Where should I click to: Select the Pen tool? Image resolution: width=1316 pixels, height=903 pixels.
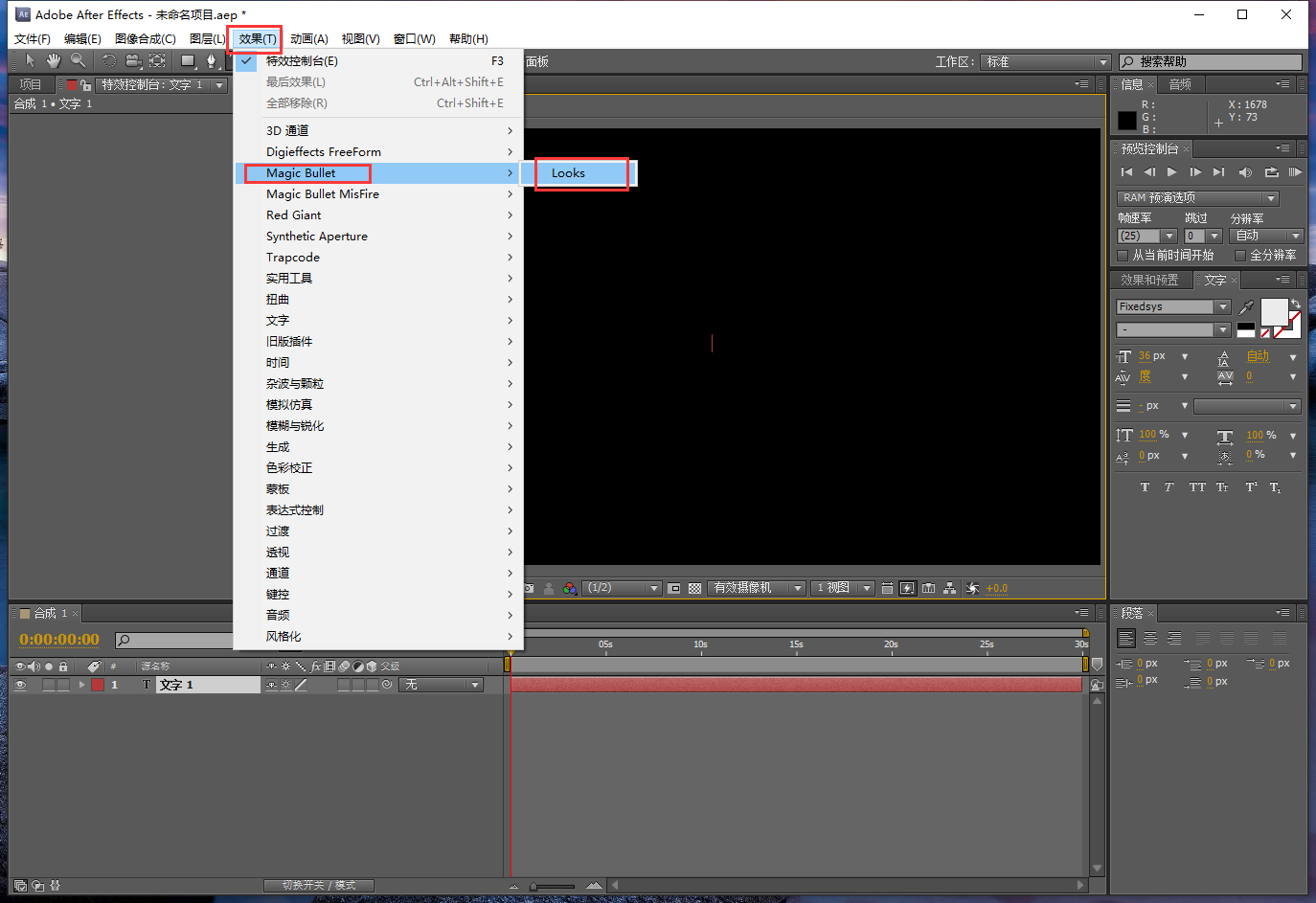tap(212, 61)
